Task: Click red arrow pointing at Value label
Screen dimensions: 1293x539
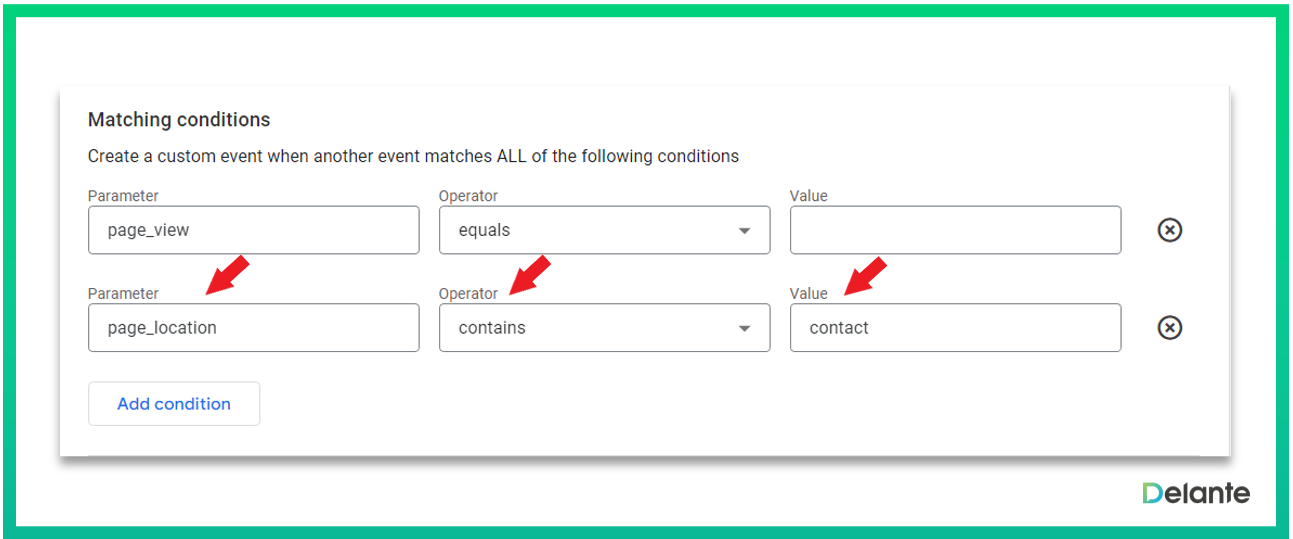Action: tap(866, 274)
